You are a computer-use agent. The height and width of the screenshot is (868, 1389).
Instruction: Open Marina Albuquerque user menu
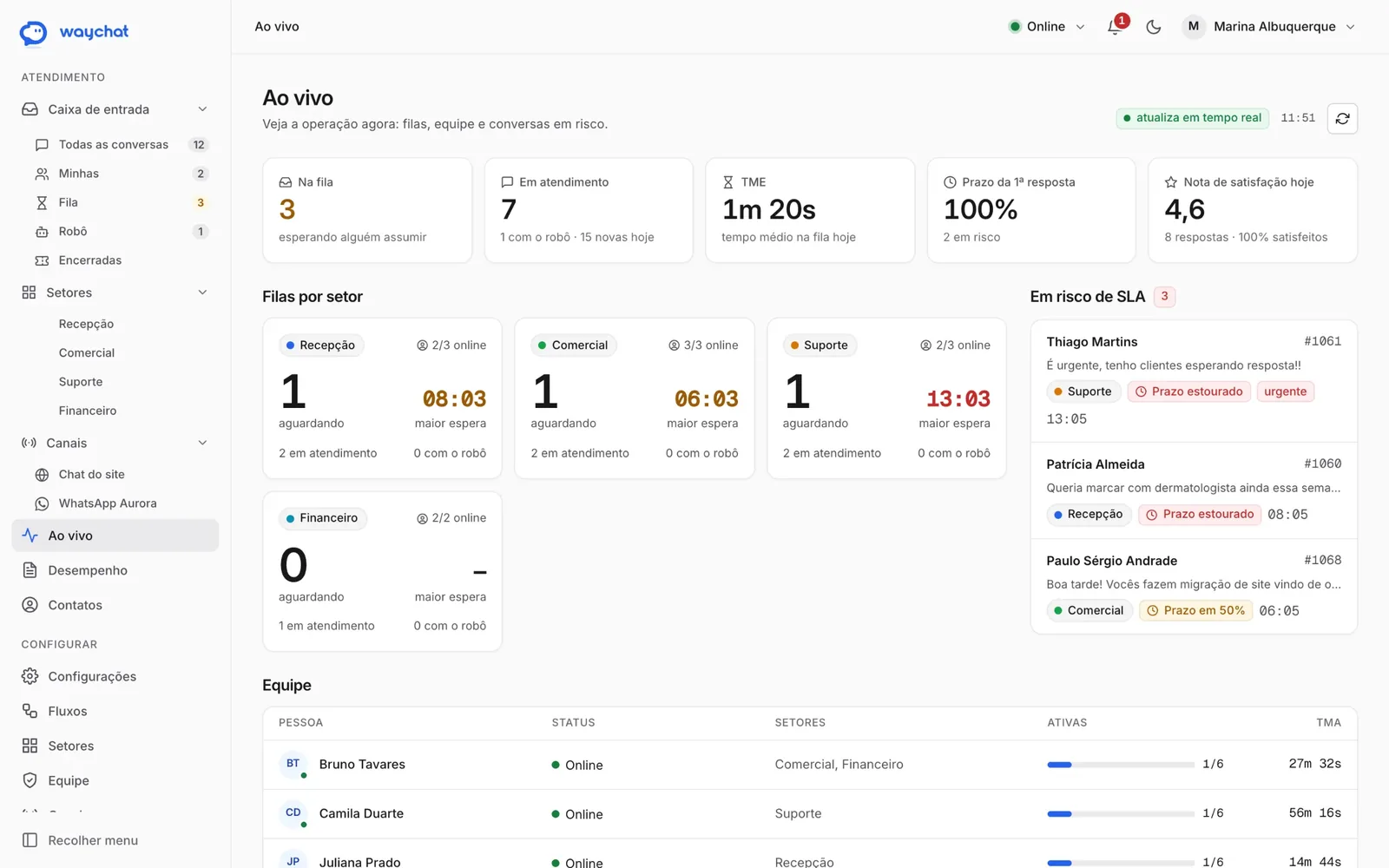click(1269, 27)
